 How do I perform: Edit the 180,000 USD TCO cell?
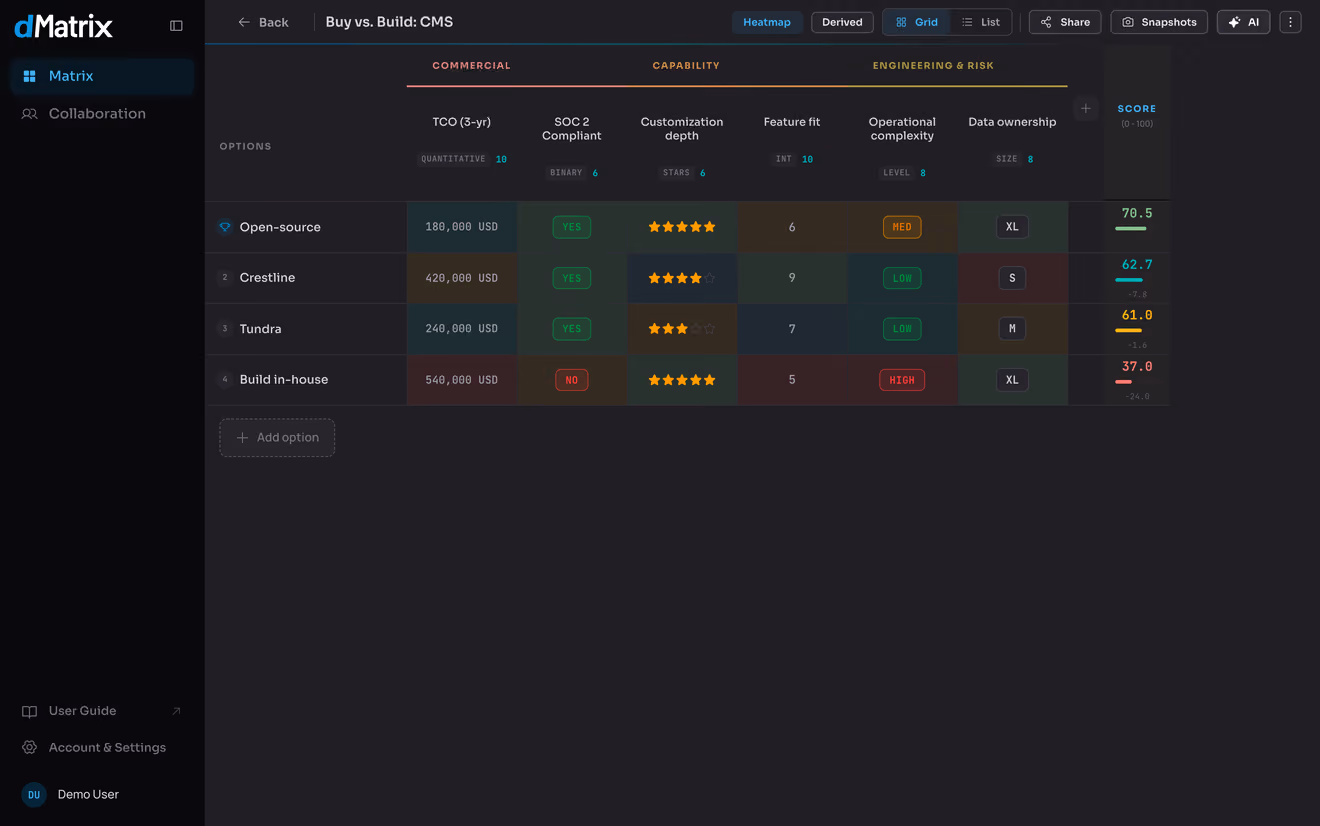click(x=462, y=227)
